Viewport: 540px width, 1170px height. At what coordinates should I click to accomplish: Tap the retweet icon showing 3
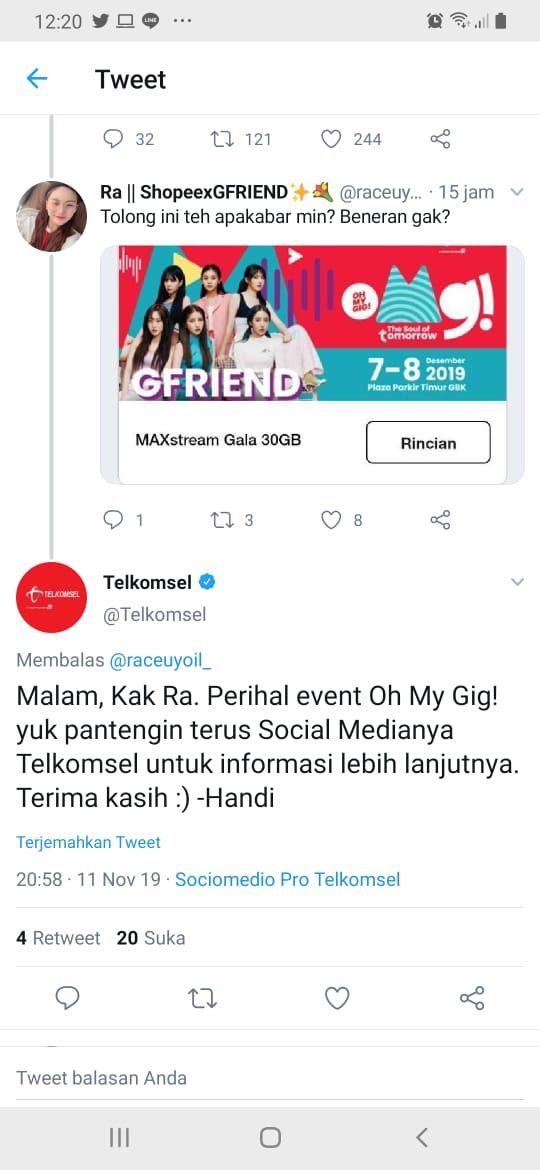[222, 519]
